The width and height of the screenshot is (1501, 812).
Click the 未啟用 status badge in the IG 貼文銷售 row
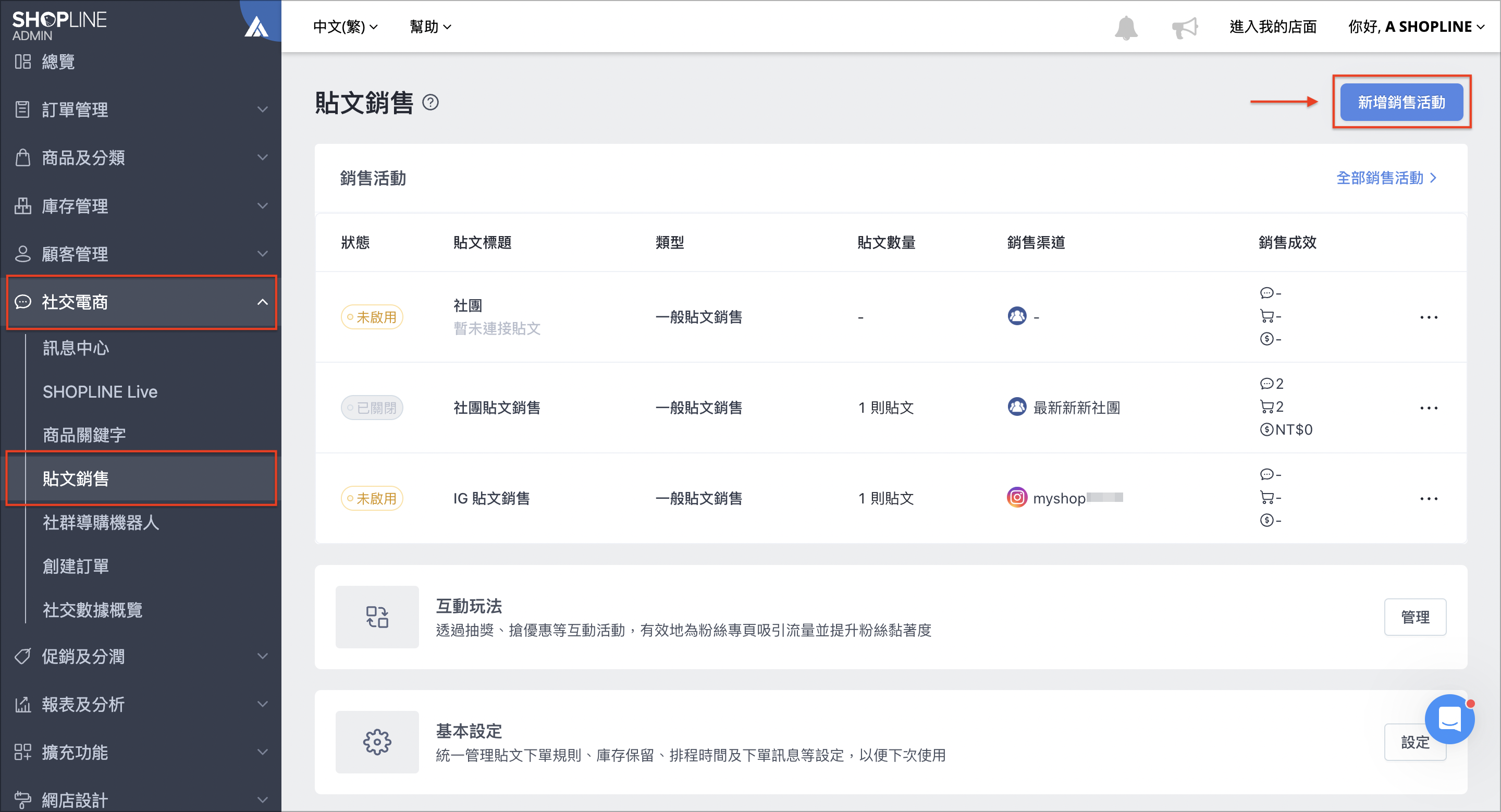point(372,499)
